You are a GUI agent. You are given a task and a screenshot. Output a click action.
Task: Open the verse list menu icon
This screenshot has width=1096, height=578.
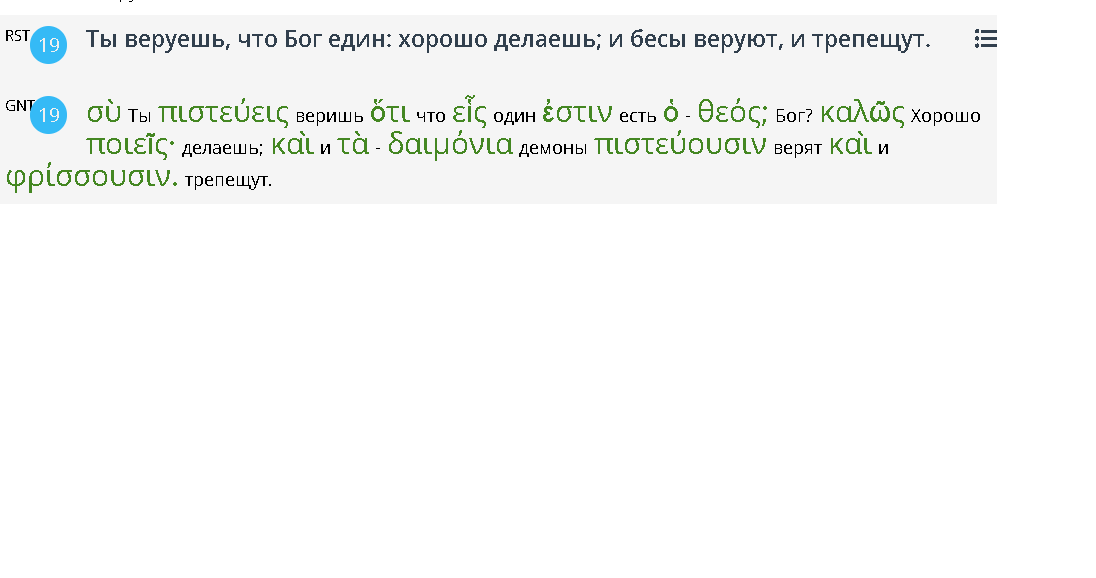coord(986,38)
